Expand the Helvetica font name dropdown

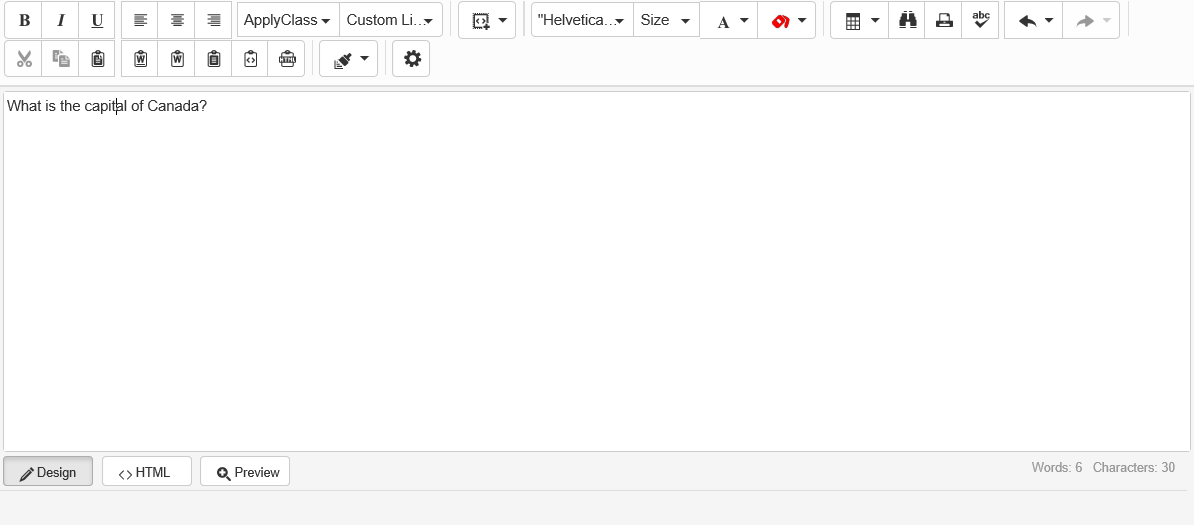click(x=582, y=20)
